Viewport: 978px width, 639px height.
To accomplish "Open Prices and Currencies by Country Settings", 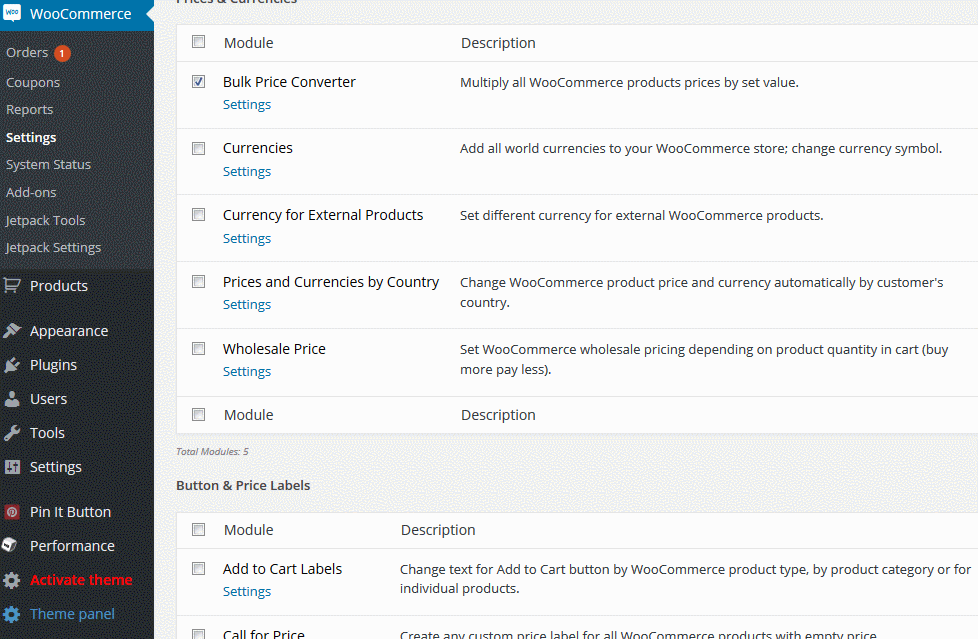I will click(247, 305).
